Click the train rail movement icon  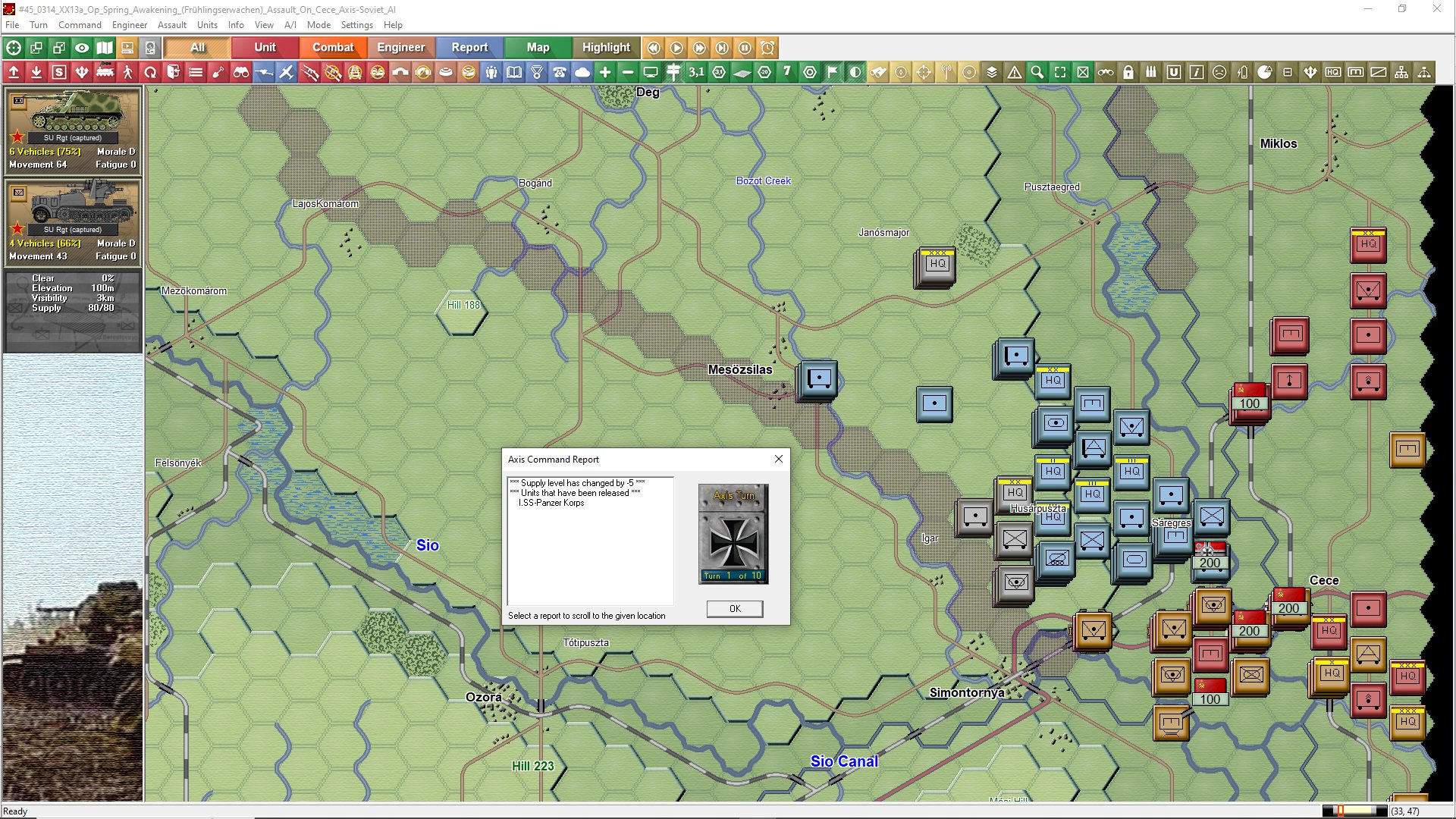click(105, 72)
